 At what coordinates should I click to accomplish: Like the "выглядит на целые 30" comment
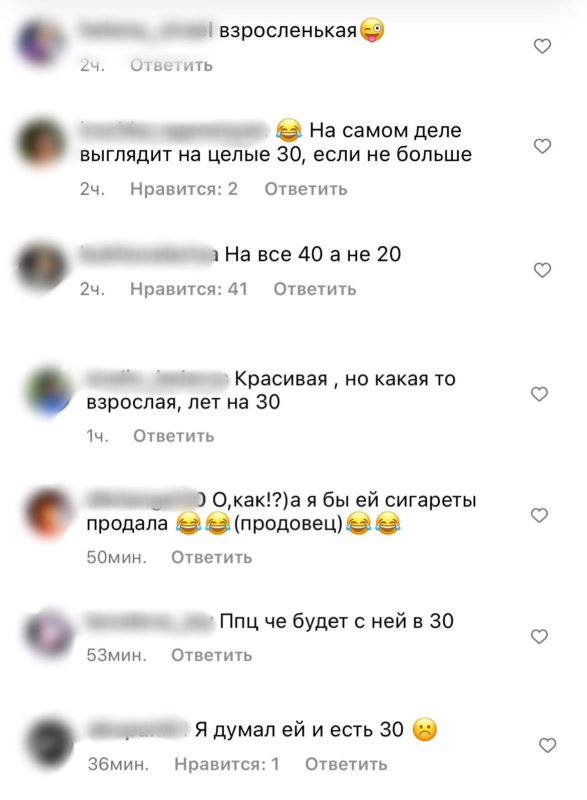(542, 146)
